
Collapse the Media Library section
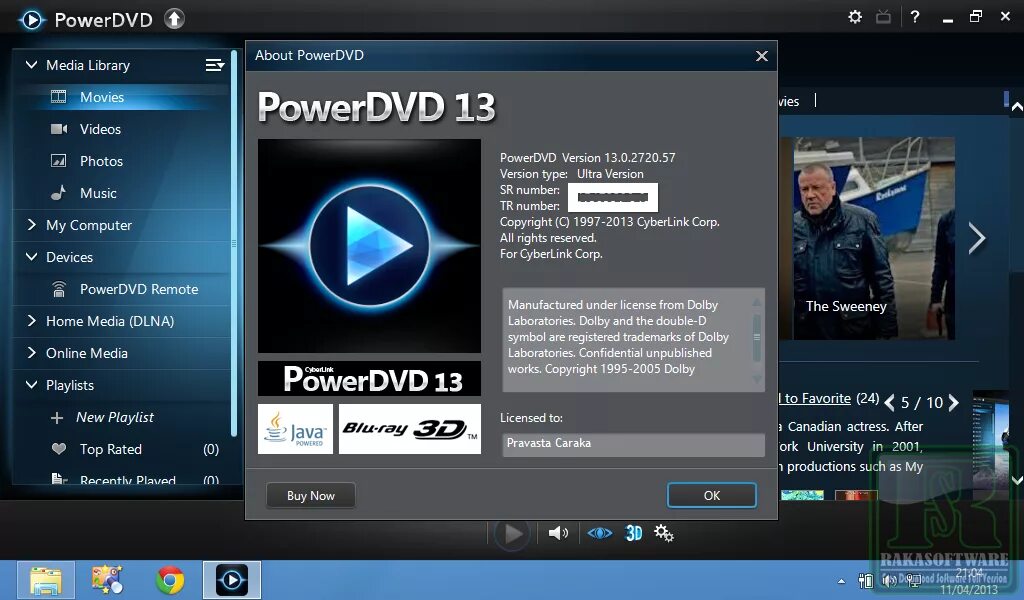pos(31,65)
